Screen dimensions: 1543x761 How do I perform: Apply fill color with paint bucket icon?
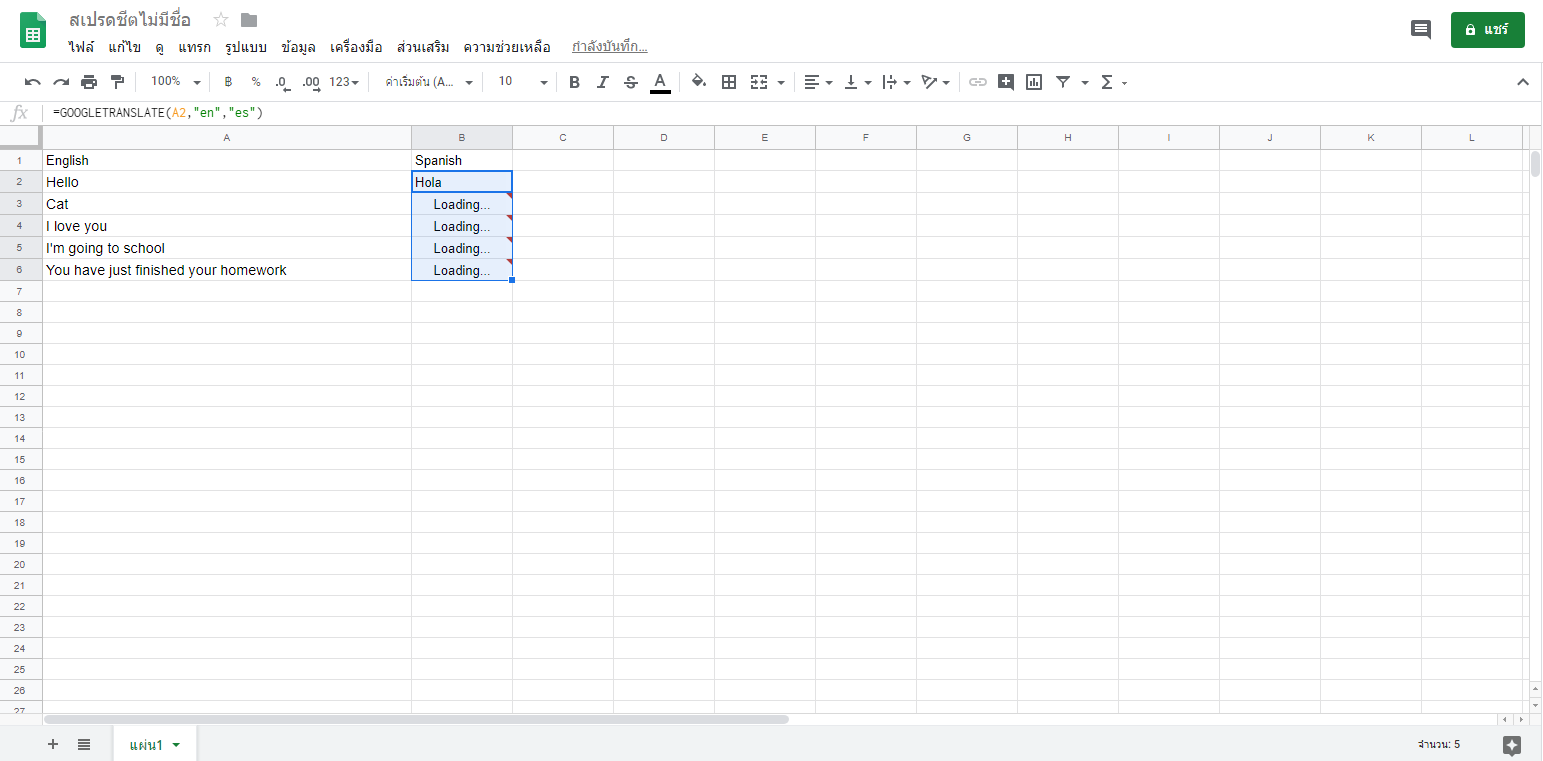point(699,82)
